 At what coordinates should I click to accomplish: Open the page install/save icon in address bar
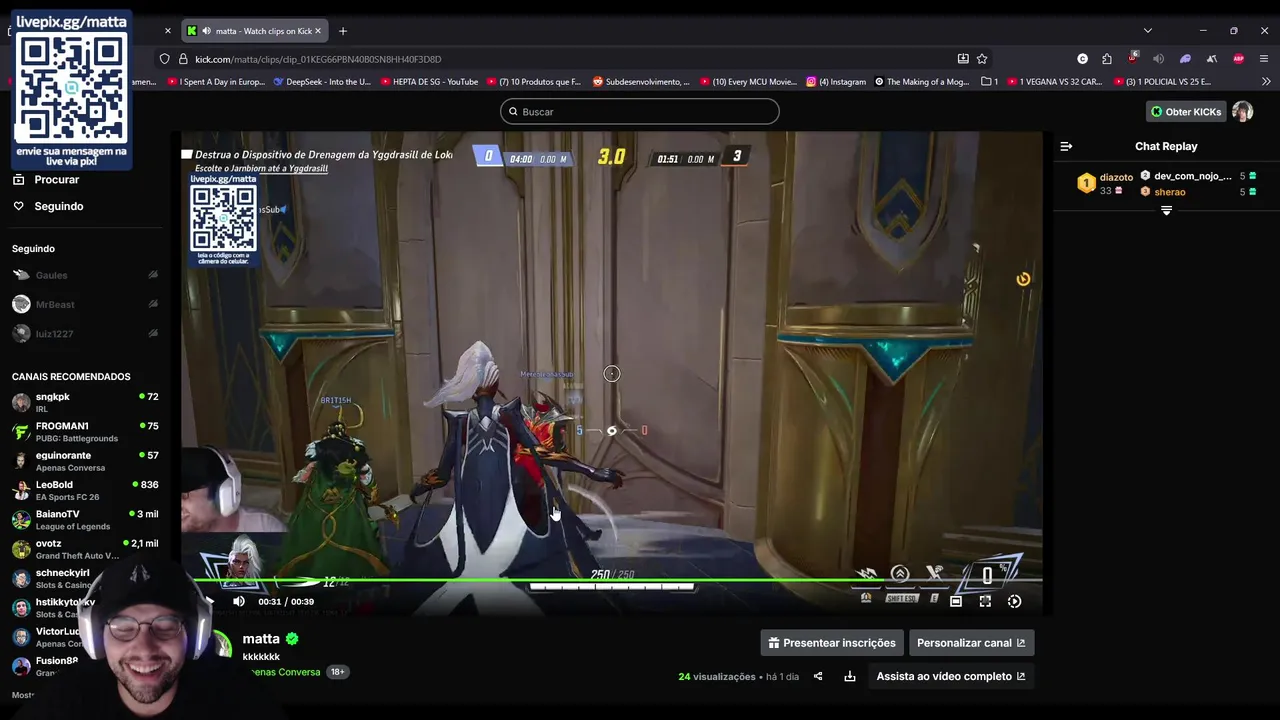coord(963,59)
